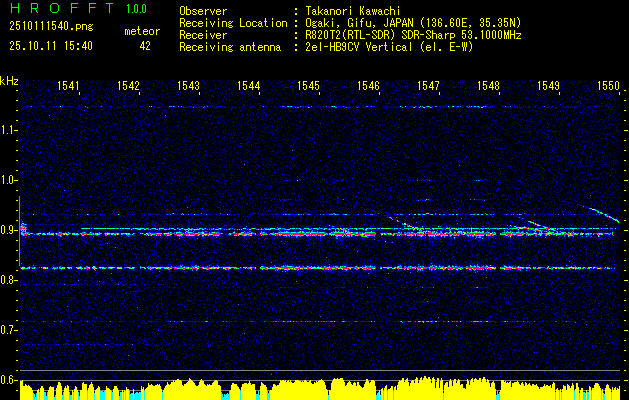
Task: Click the 0.8 kHz axis label
Action: [7, 280]
